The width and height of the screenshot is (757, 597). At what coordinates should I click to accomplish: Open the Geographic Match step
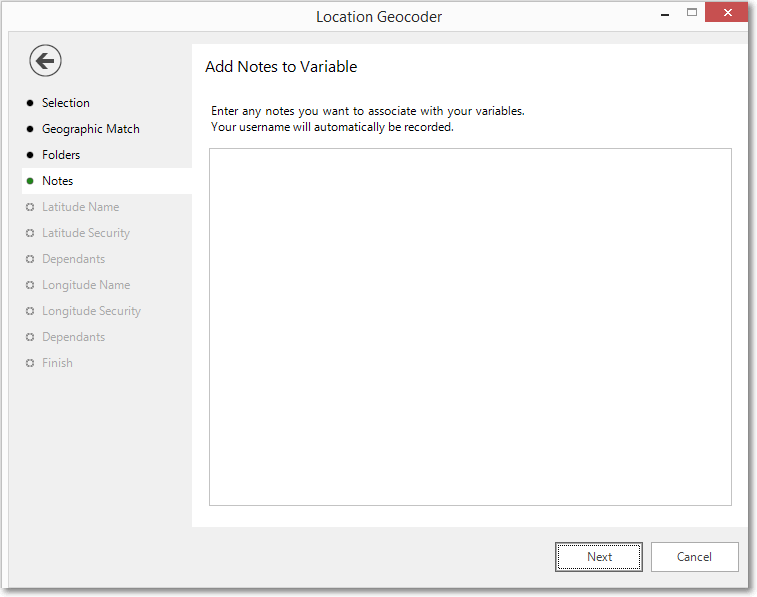[91, 129]
